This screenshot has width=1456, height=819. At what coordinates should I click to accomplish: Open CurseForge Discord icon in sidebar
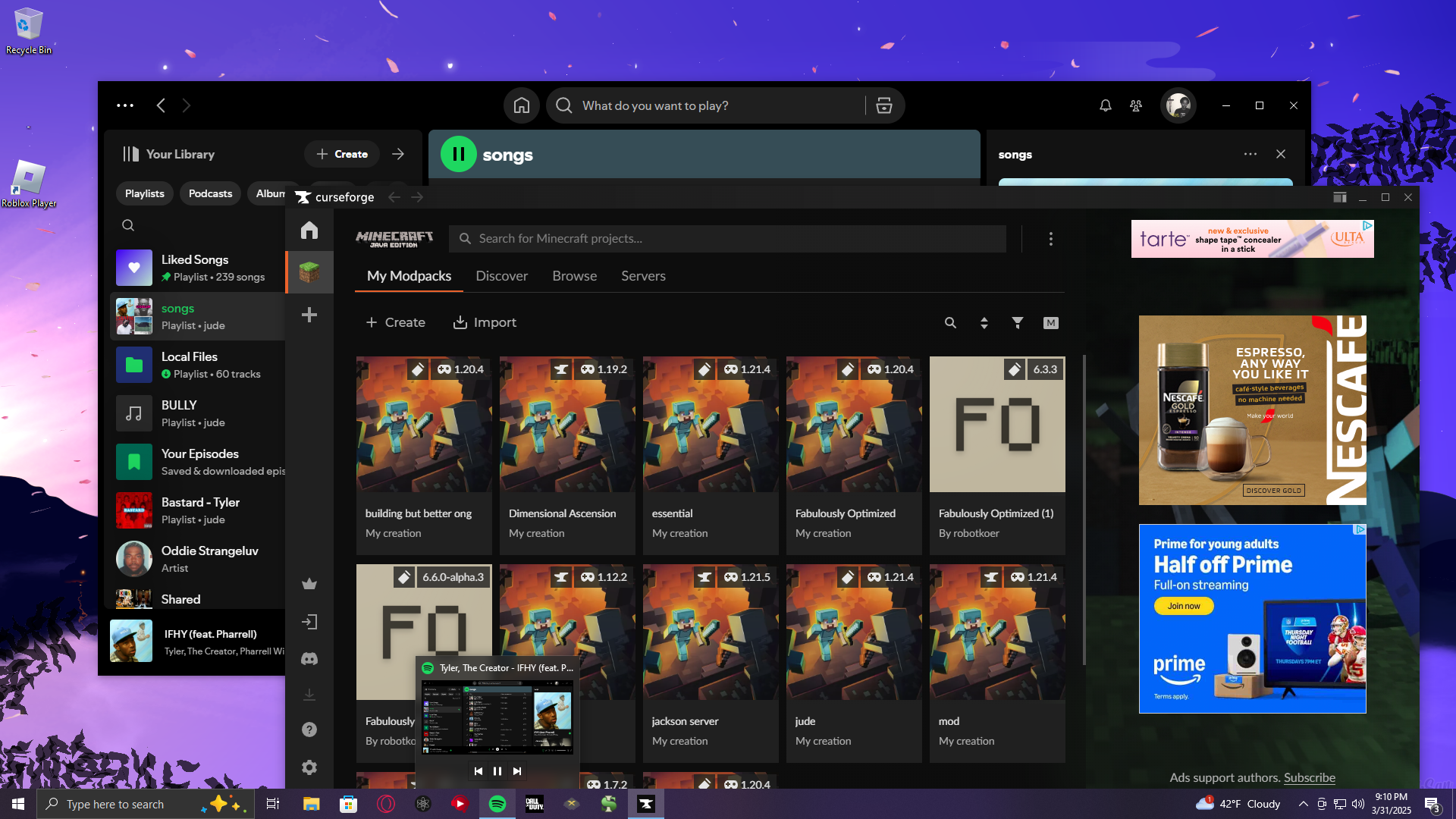tap(309, 659)
